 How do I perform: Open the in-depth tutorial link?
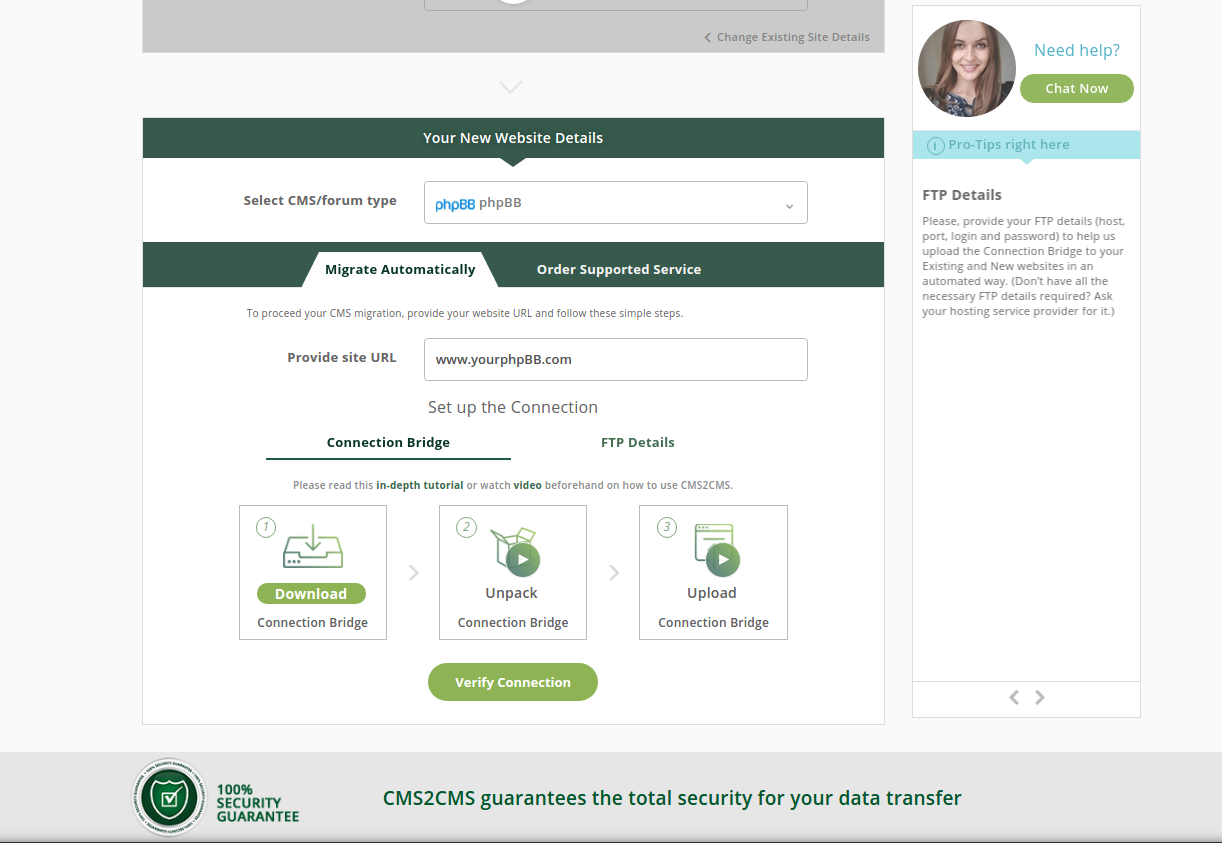click(420, 485)
